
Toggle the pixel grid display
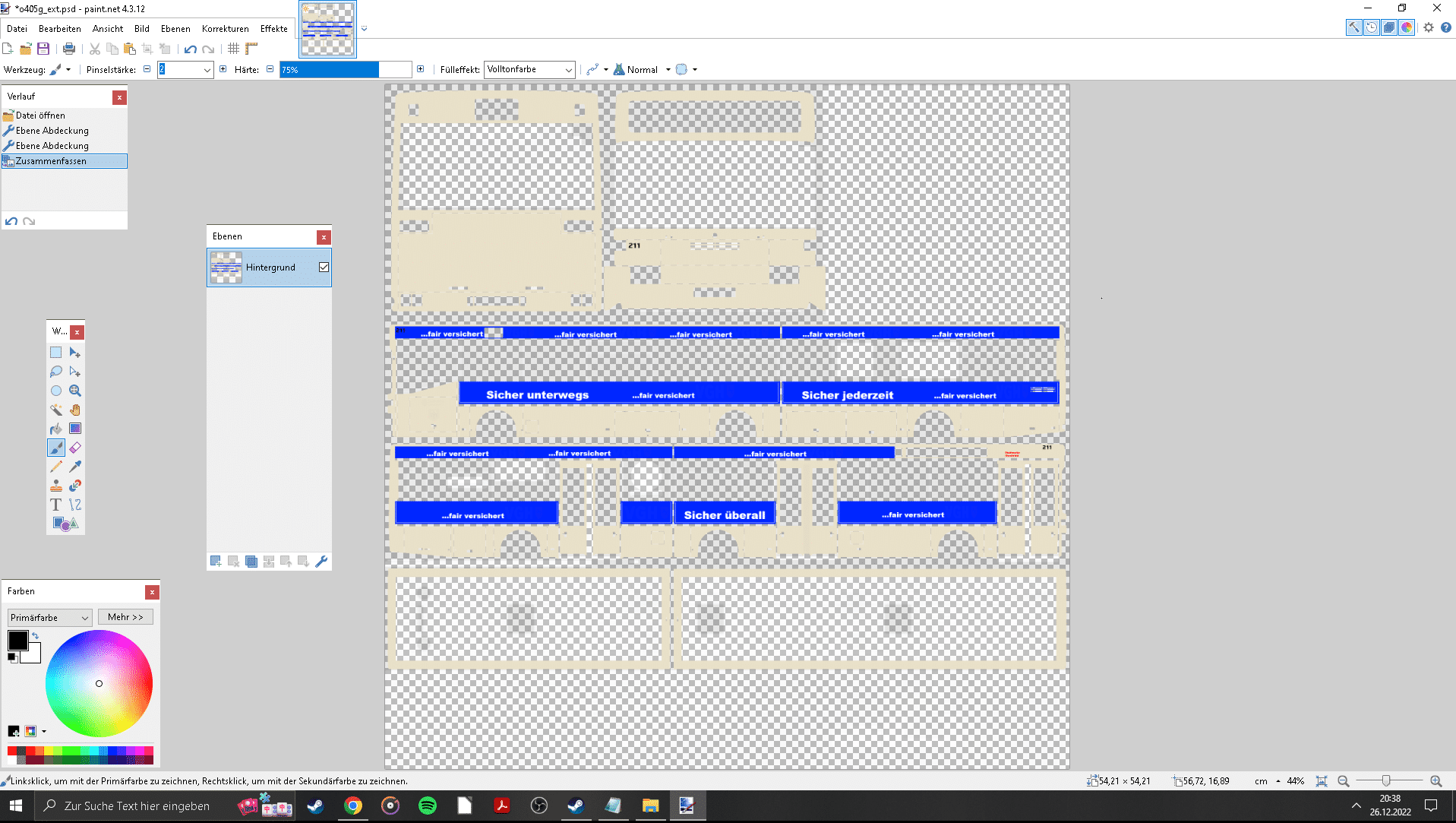pyautogui.click(x=233, y=49)
